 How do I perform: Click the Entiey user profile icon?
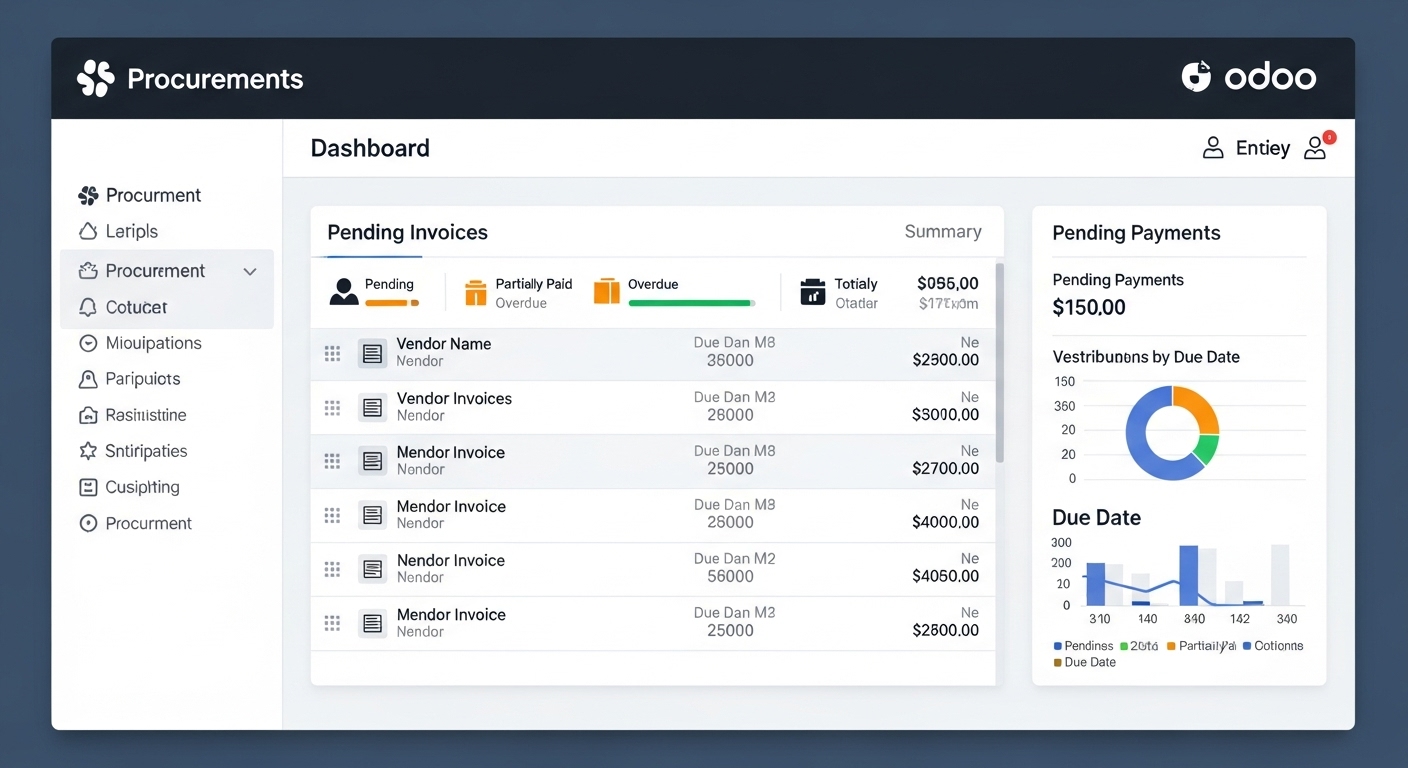coord(1213,148)
